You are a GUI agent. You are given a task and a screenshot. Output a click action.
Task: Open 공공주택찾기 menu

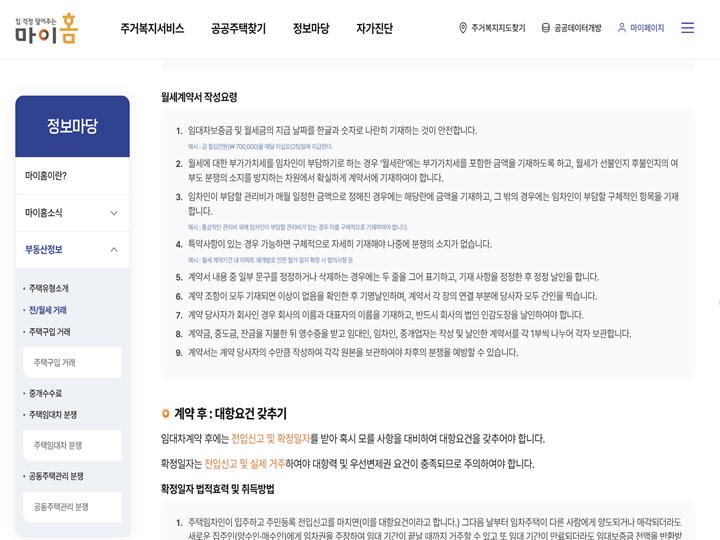point(238,28)
